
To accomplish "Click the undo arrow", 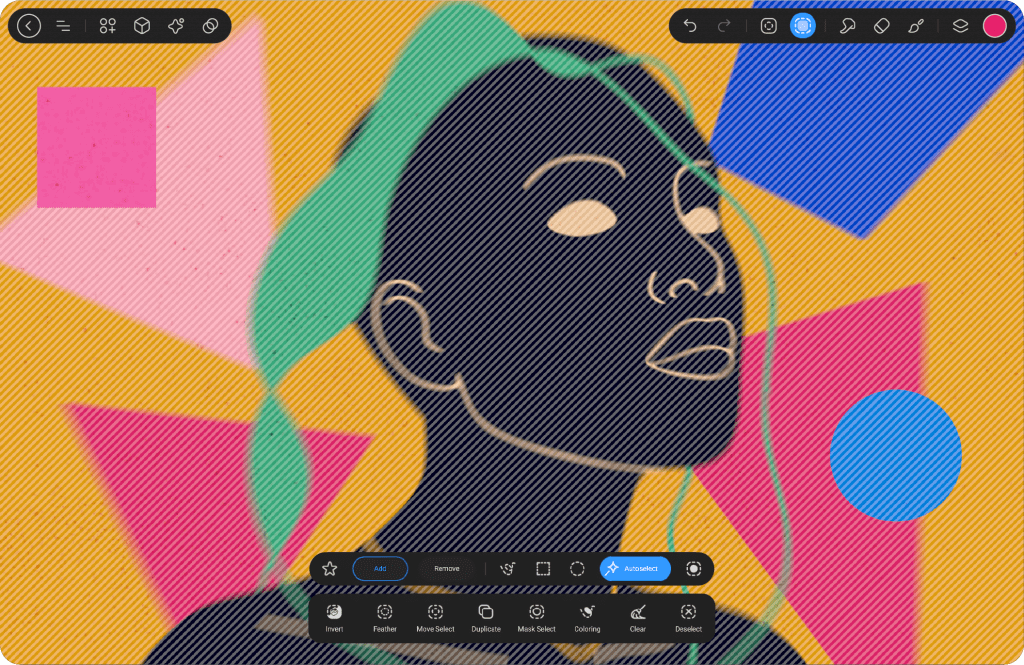I will click(x=690, y=26).
